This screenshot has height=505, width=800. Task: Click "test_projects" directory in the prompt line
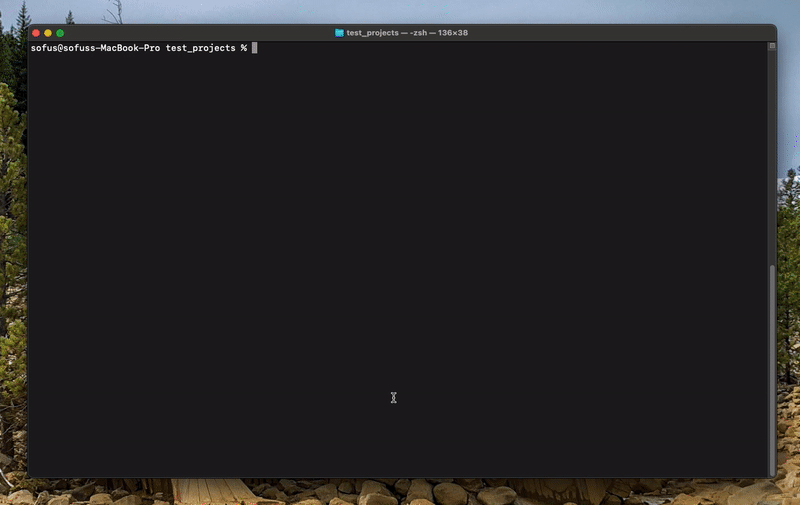coord(200,48)
